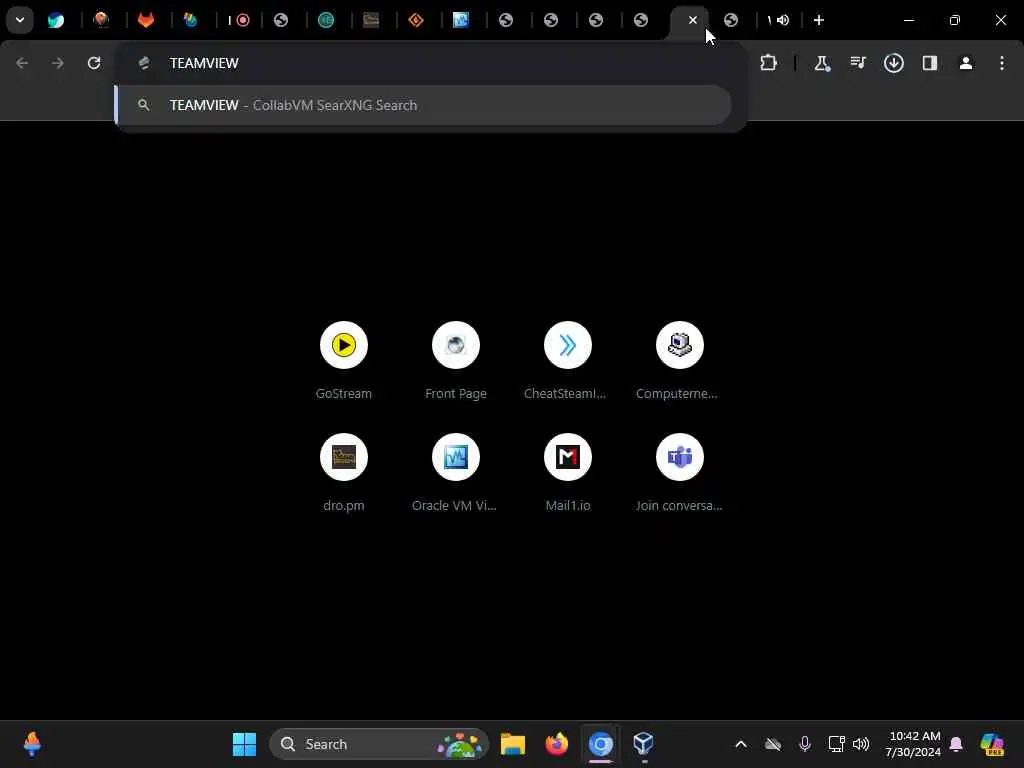Select the TEAMVIEW CollabVM SearXNG Search suggestion
The width and height of the screenshot is (1024, 768).
tap(423, 105)
